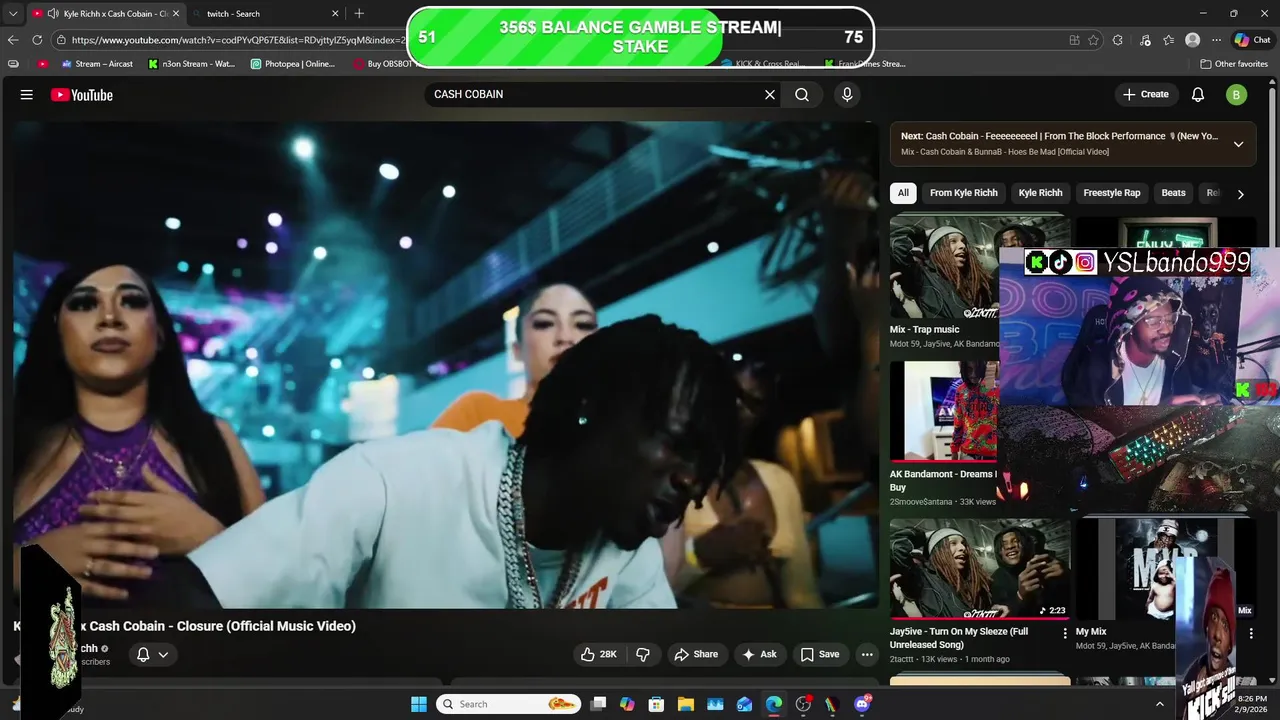Open a new browser tab
Viewport: 1280px width, 720px height.
[359, 13]
